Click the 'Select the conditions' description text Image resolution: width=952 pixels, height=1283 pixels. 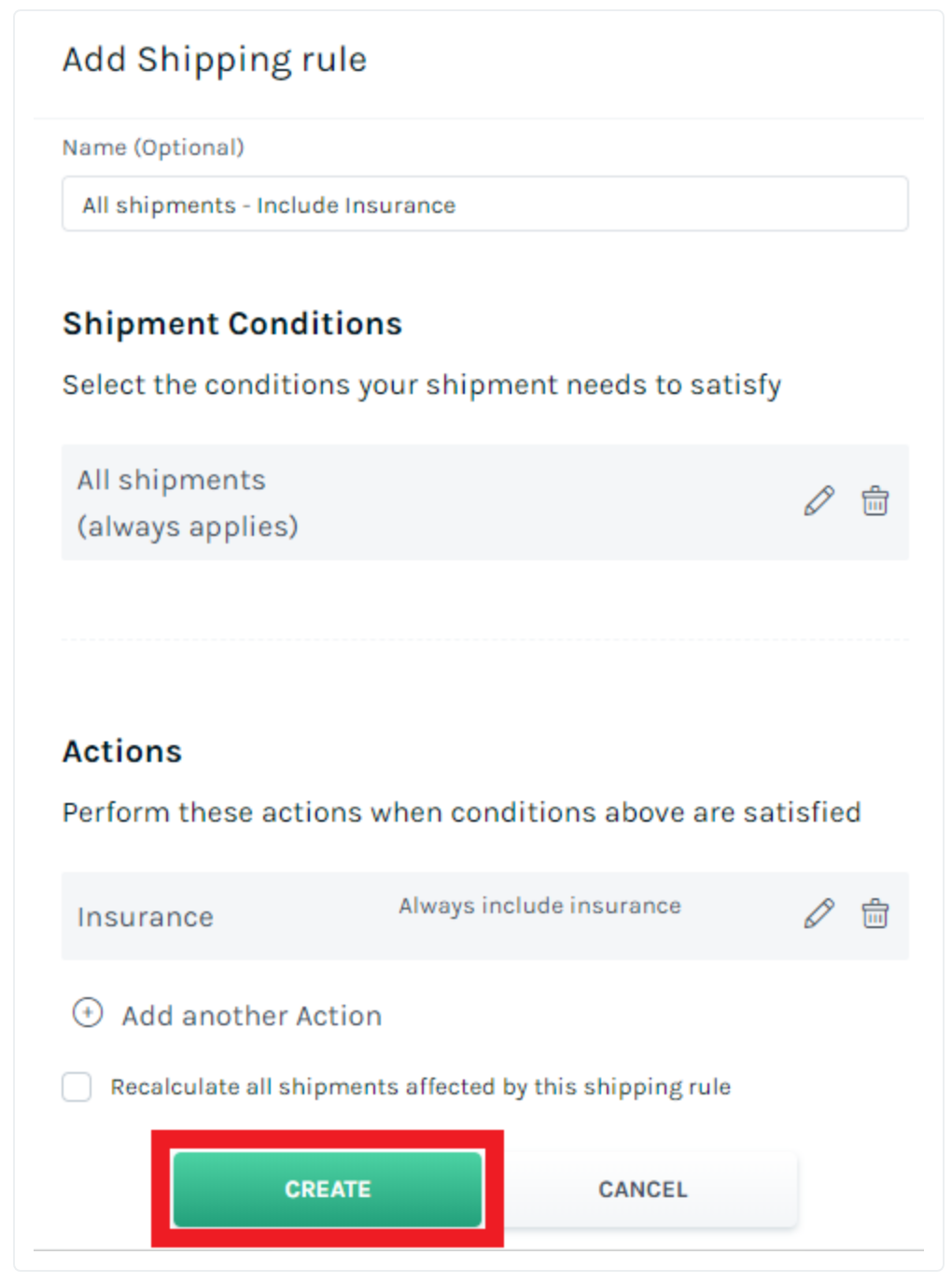coord(422,385)
